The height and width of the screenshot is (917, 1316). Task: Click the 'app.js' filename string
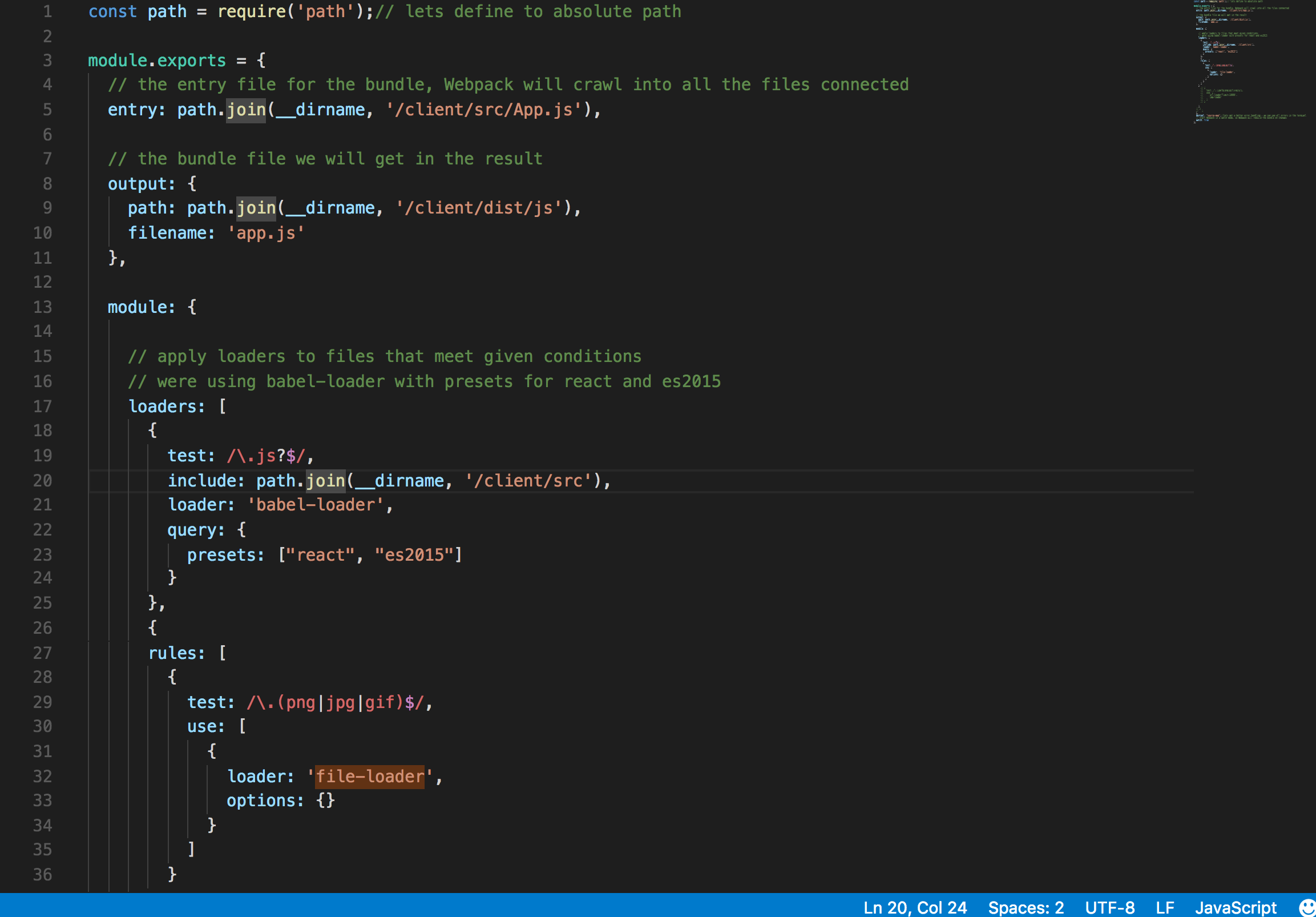pyautogui.click(x=265, y=233)
